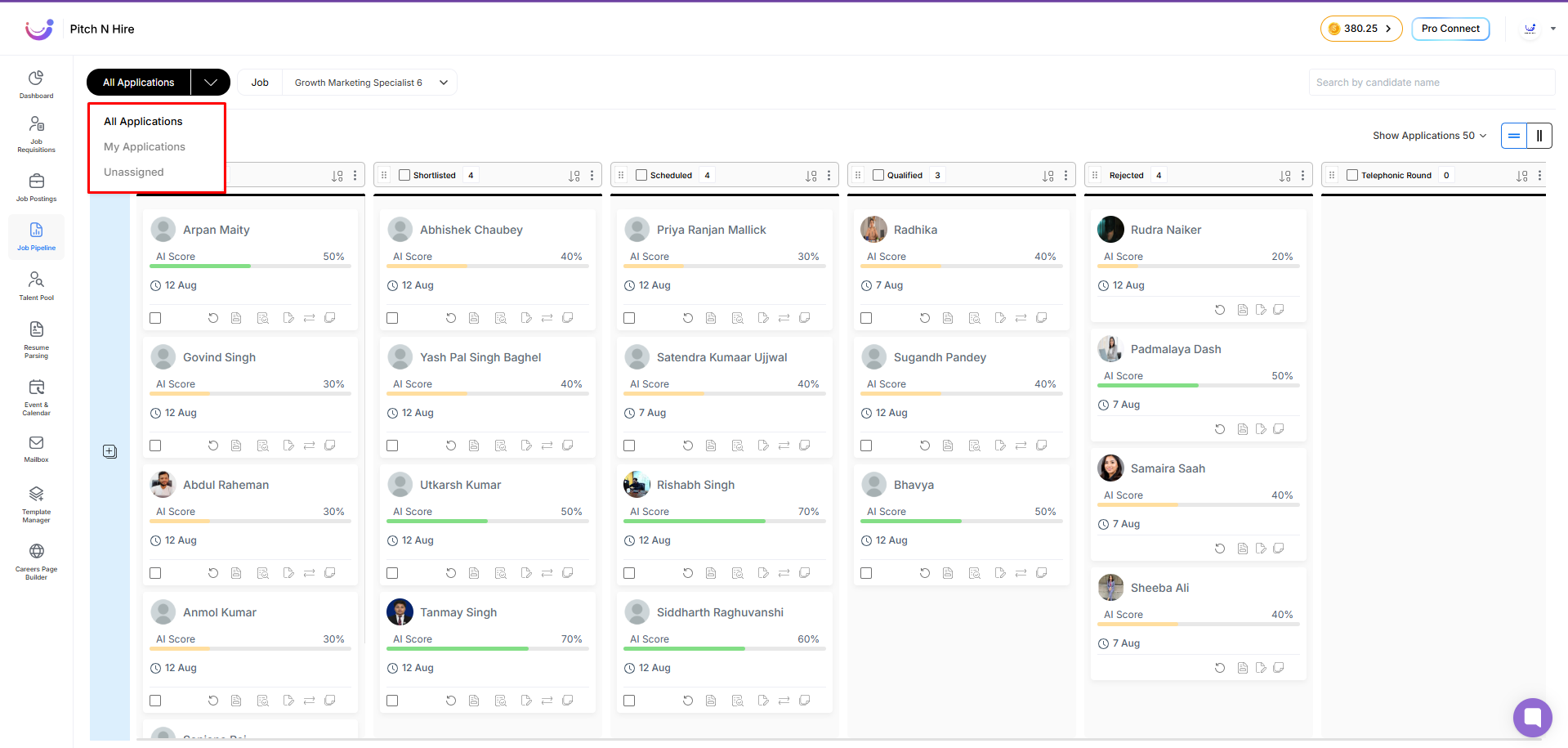Click the Search by candidate name field
1568x748 pixels.
click(1432, 83)
